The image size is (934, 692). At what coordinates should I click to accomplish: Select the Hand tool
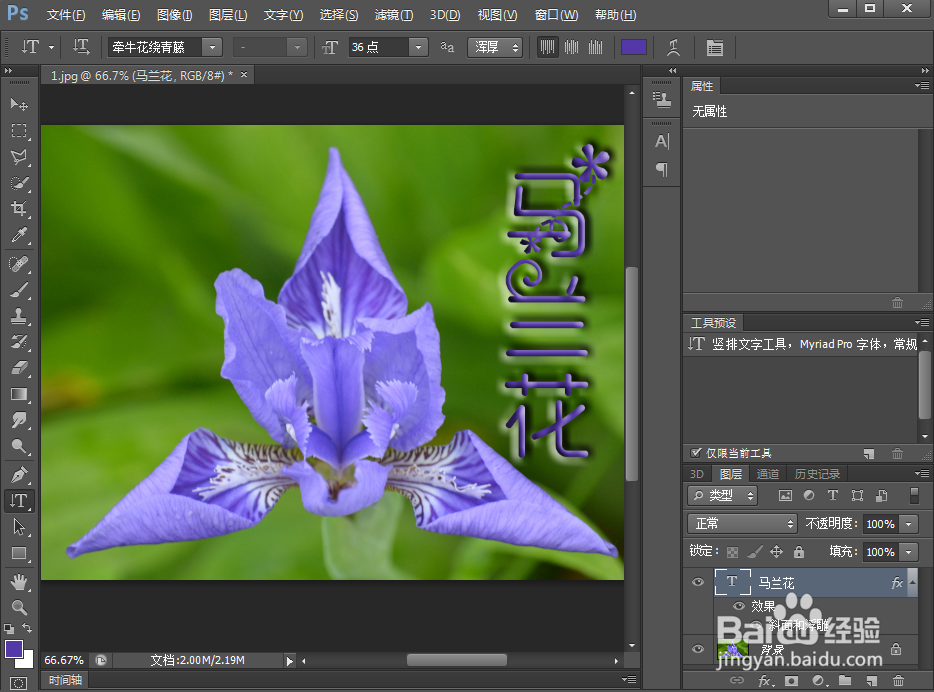click(x=19, y=581)
